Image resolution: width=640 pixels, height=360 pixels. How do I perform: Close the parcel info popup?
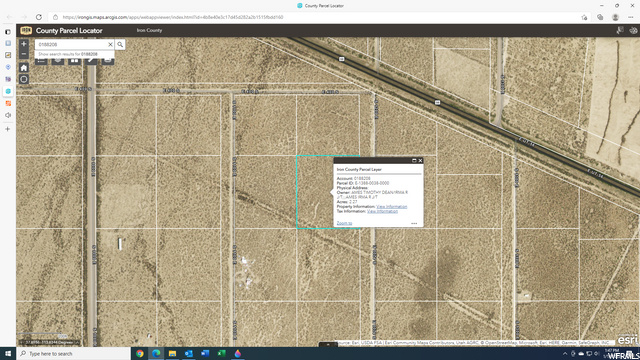420,160
